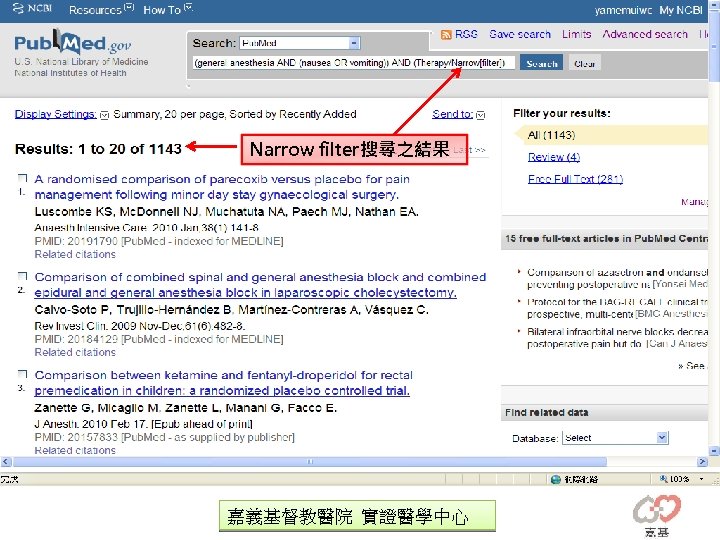Expand the Send to arrow
720x540 pixels.
tap(480, 115)
